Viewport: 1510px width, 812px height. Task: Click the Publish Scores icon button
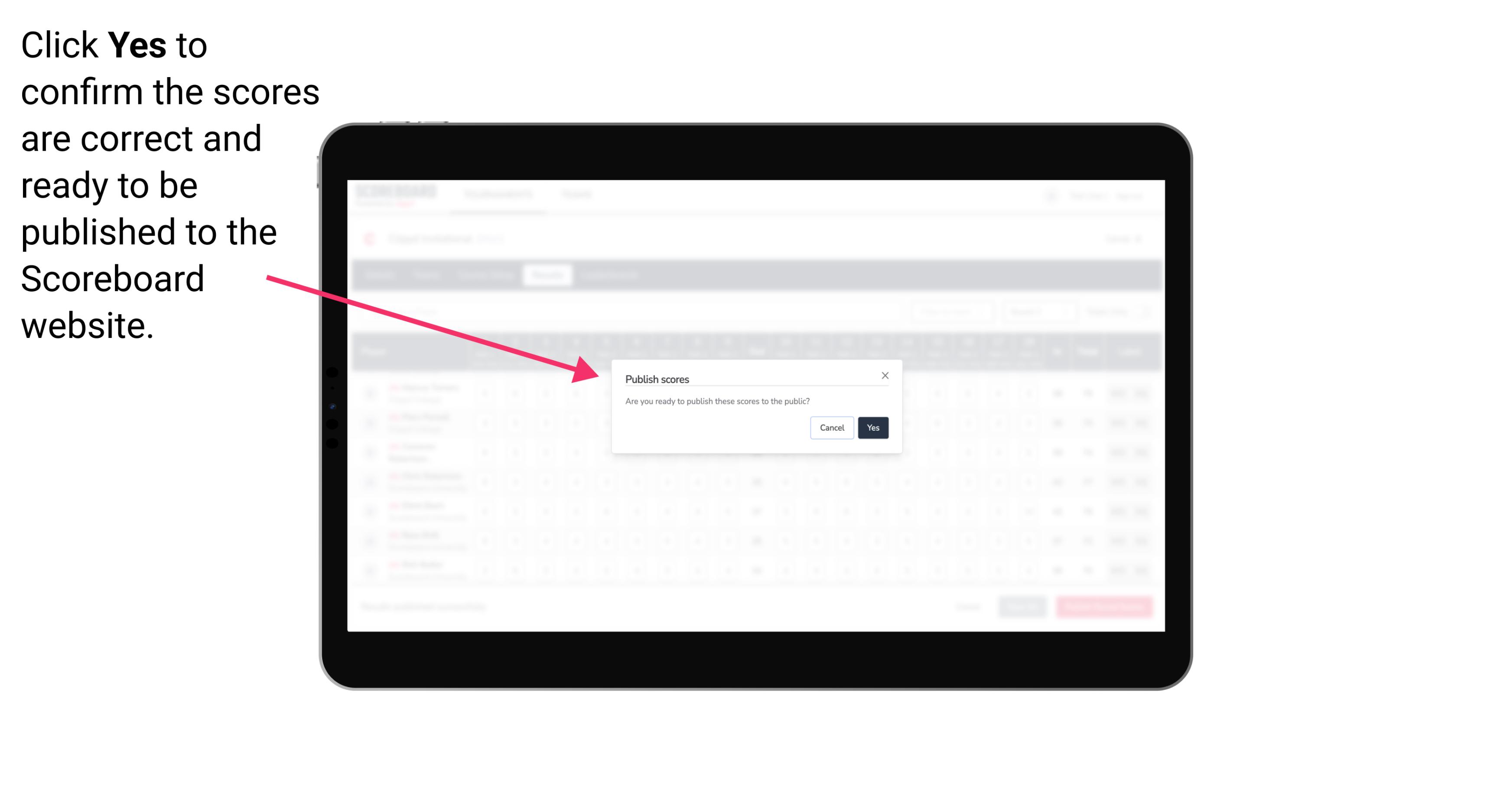(x=871, y=427)
